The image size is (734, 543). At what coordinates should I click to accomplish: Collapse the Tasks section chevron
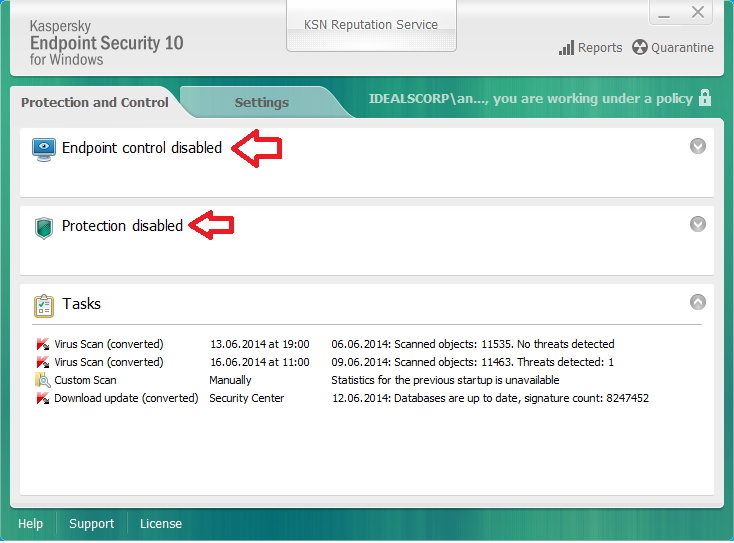pos(697,302)
